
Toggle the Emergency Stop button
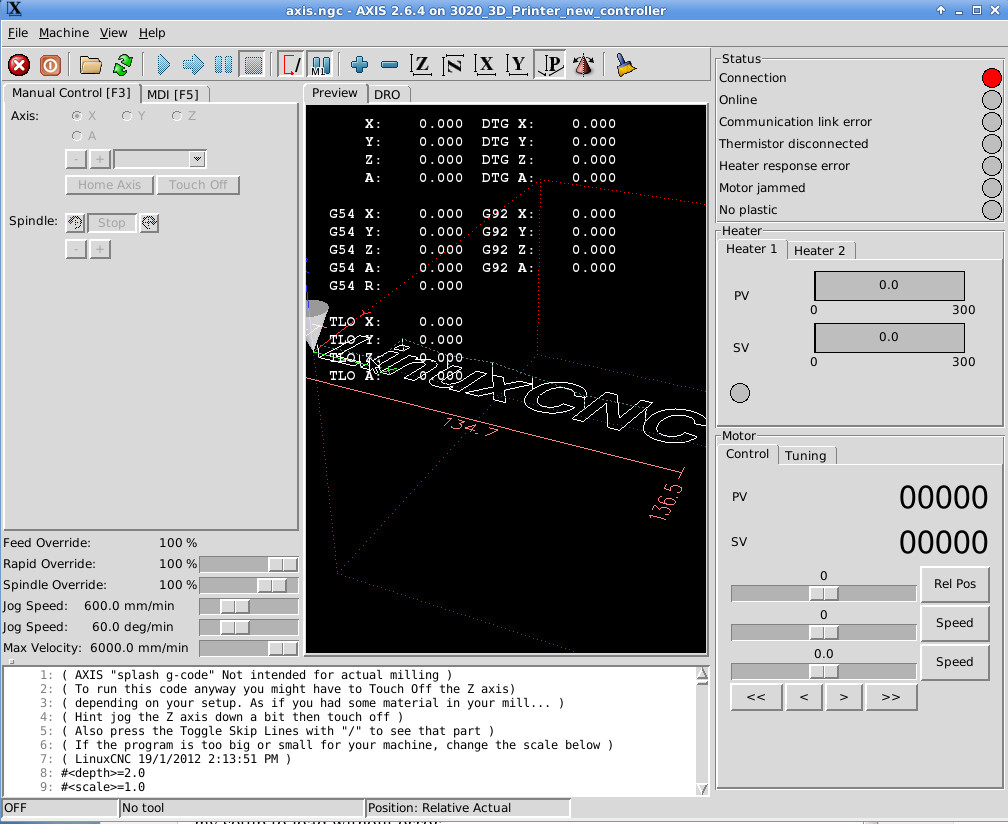click(19, 65)
